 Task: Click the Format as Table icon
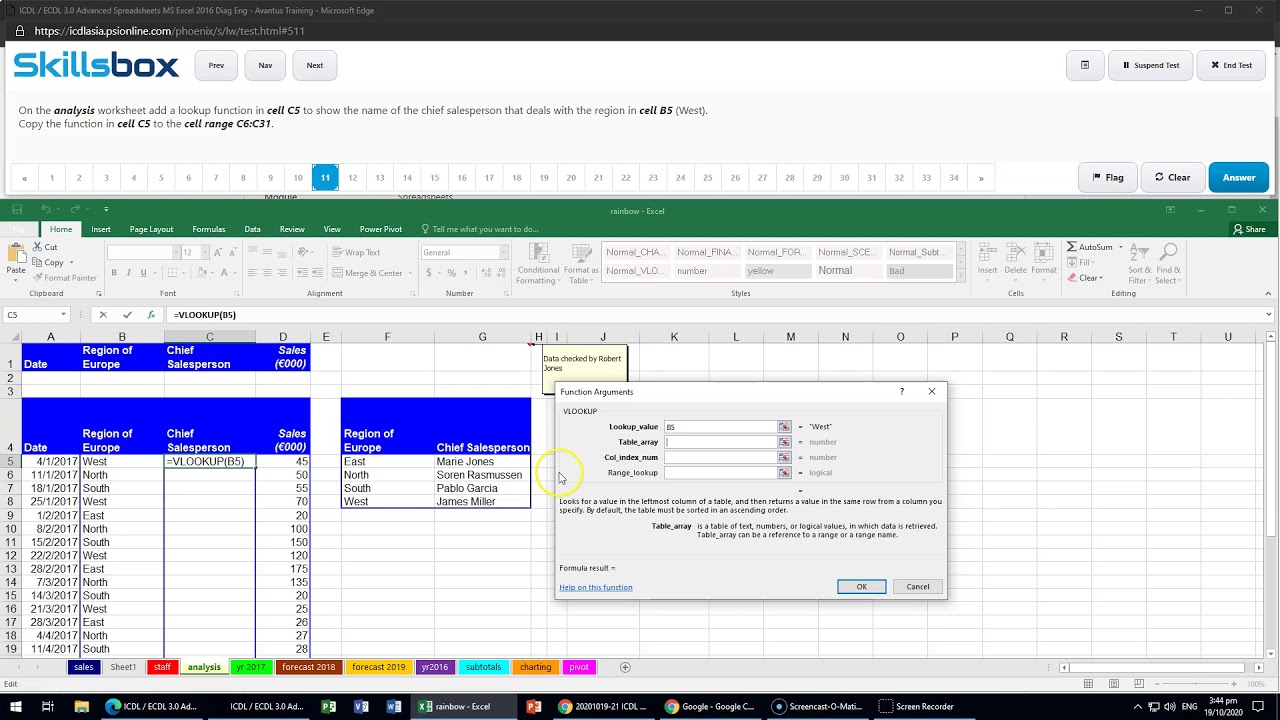pos(581,254)
